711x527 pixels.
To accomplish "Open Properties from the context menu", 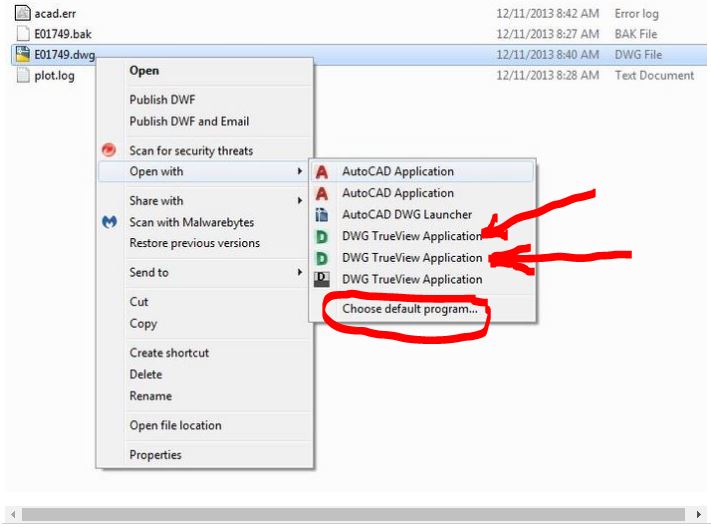I will pos(155,454).
